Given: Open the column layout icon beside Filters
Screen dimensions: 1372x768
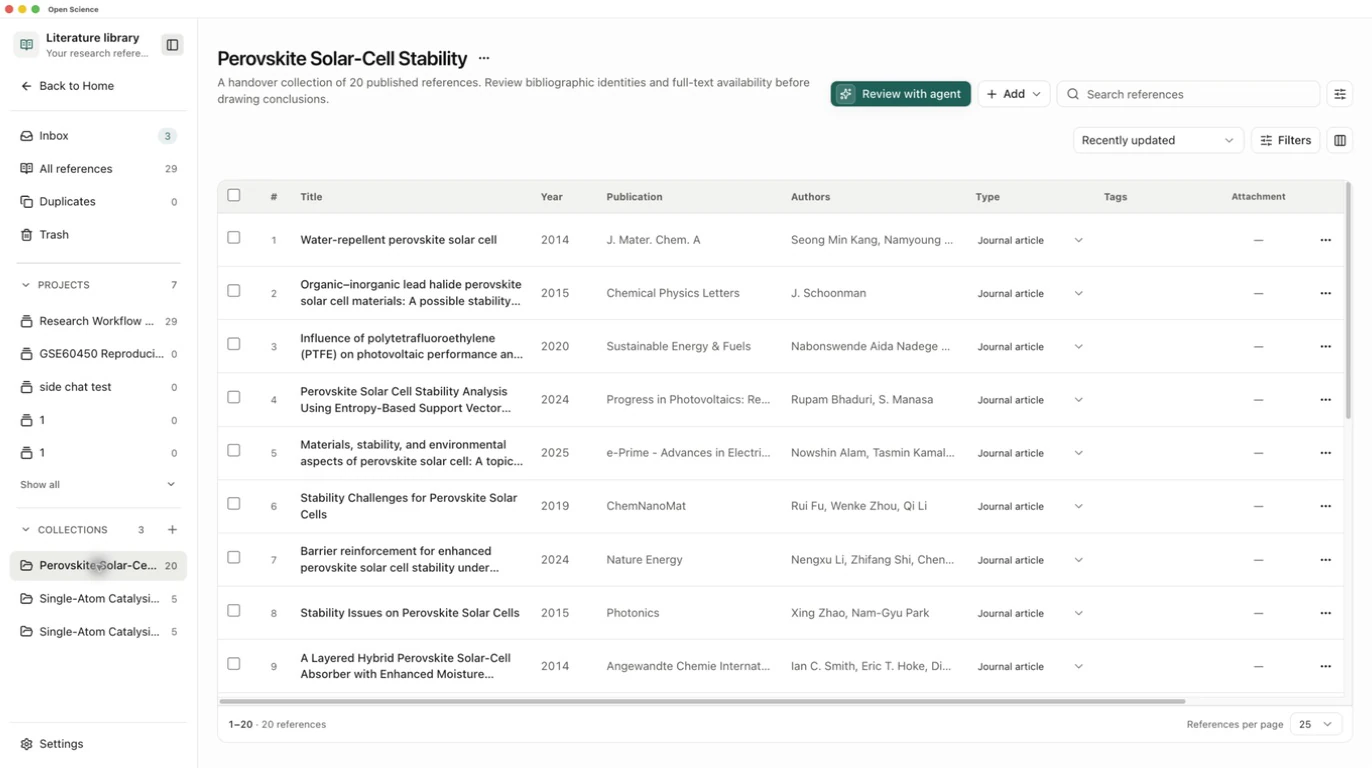Looking at the screenshot, I should click(1340, 141).
